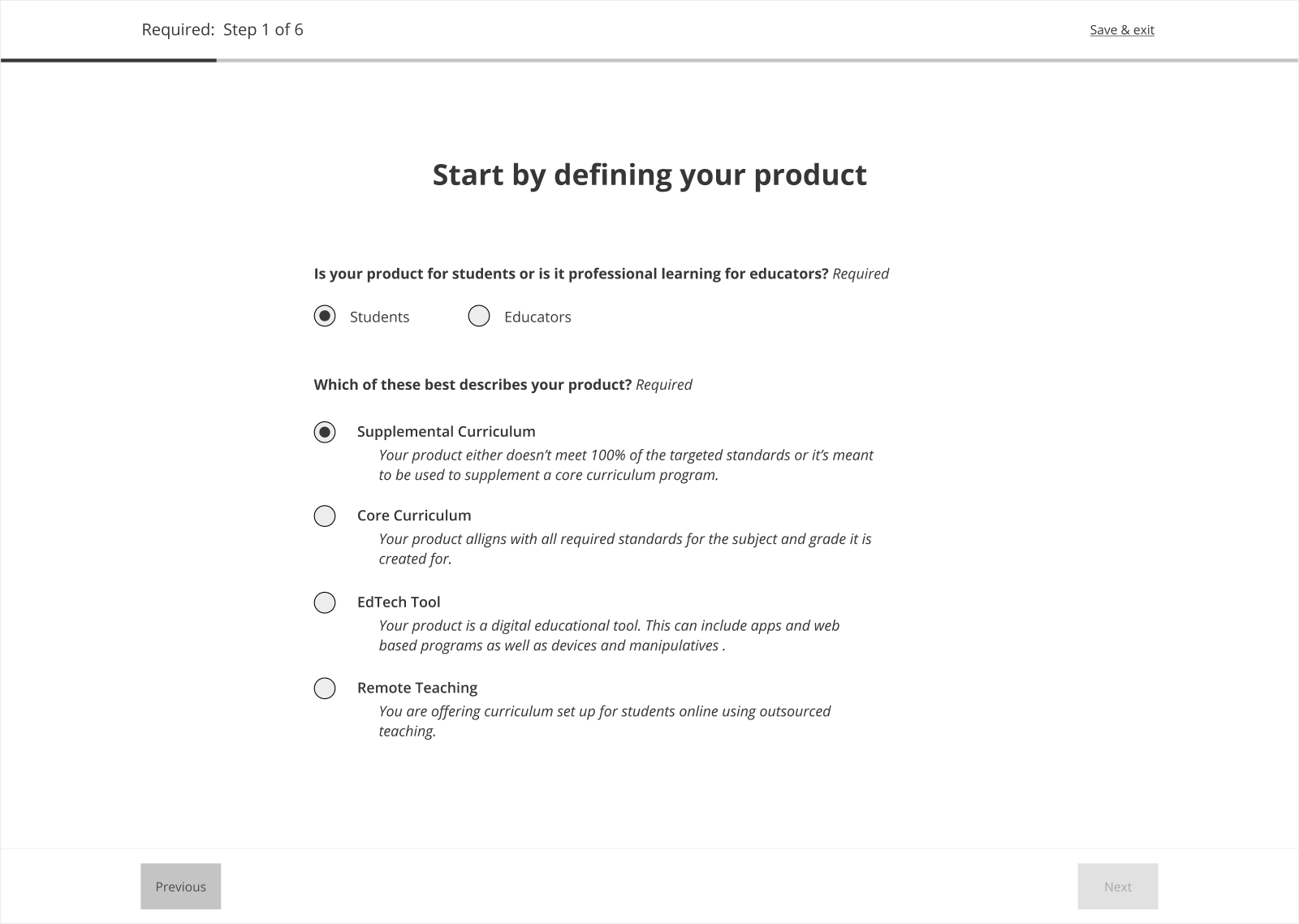
Task: Click the progress bar at the top
Action: [x=649, y=60]
